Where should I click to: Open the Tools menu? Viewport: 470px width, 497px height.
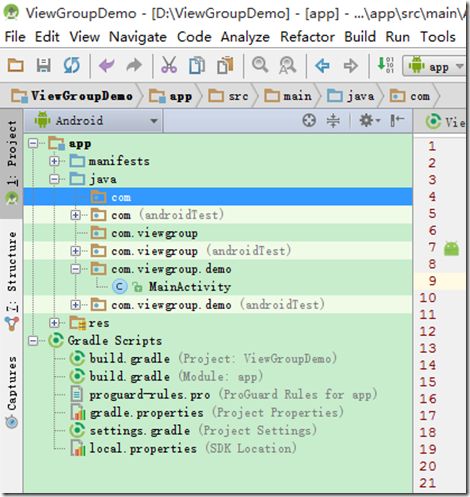(438, 36)
